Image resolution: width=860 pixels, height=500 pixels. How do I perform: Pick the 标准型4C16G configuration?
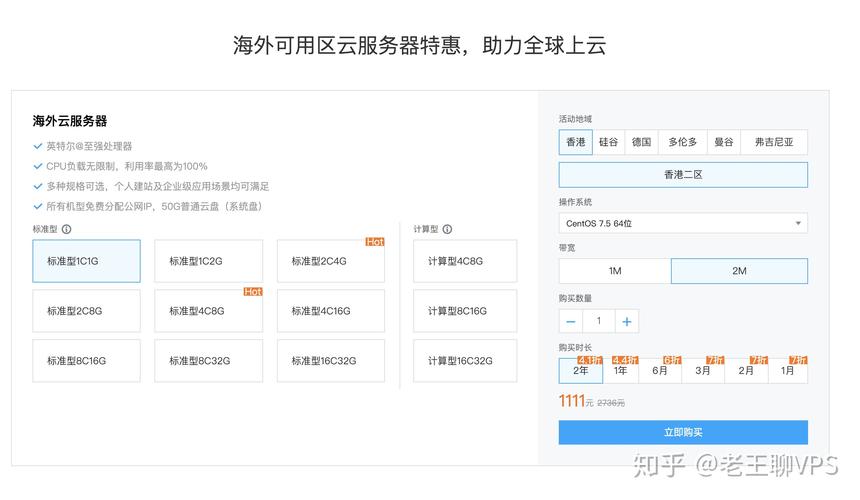[331, 311]
